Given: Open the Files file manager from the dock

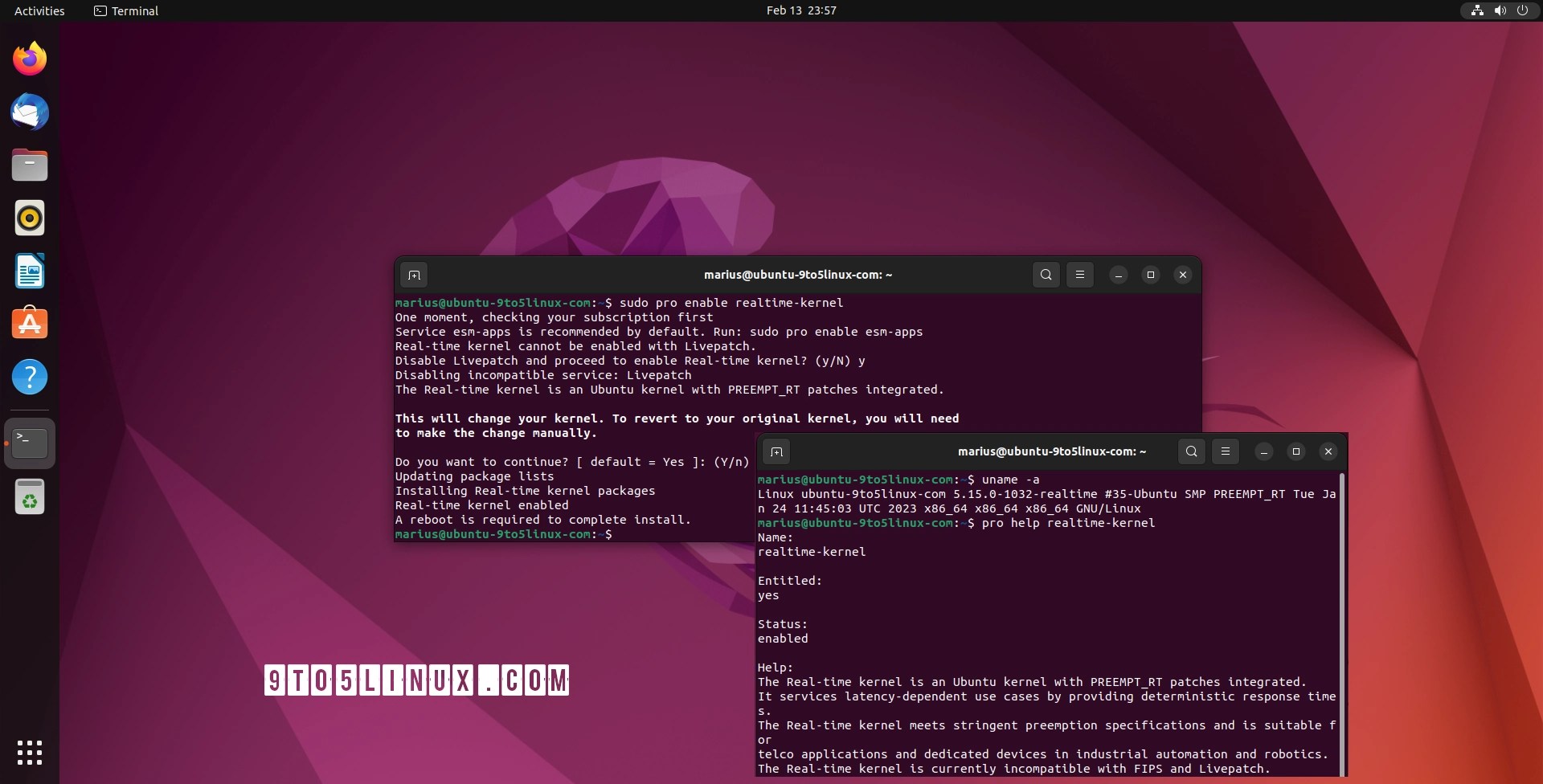Looking at the screenshot, I should (x=30, y=165).
